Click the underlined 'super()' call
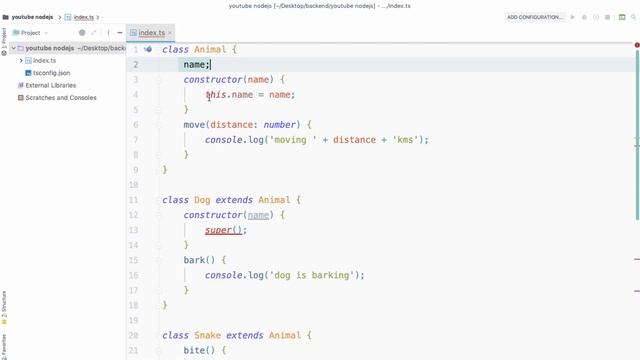The height and width of the screenshot is (360, 640). 223,230
